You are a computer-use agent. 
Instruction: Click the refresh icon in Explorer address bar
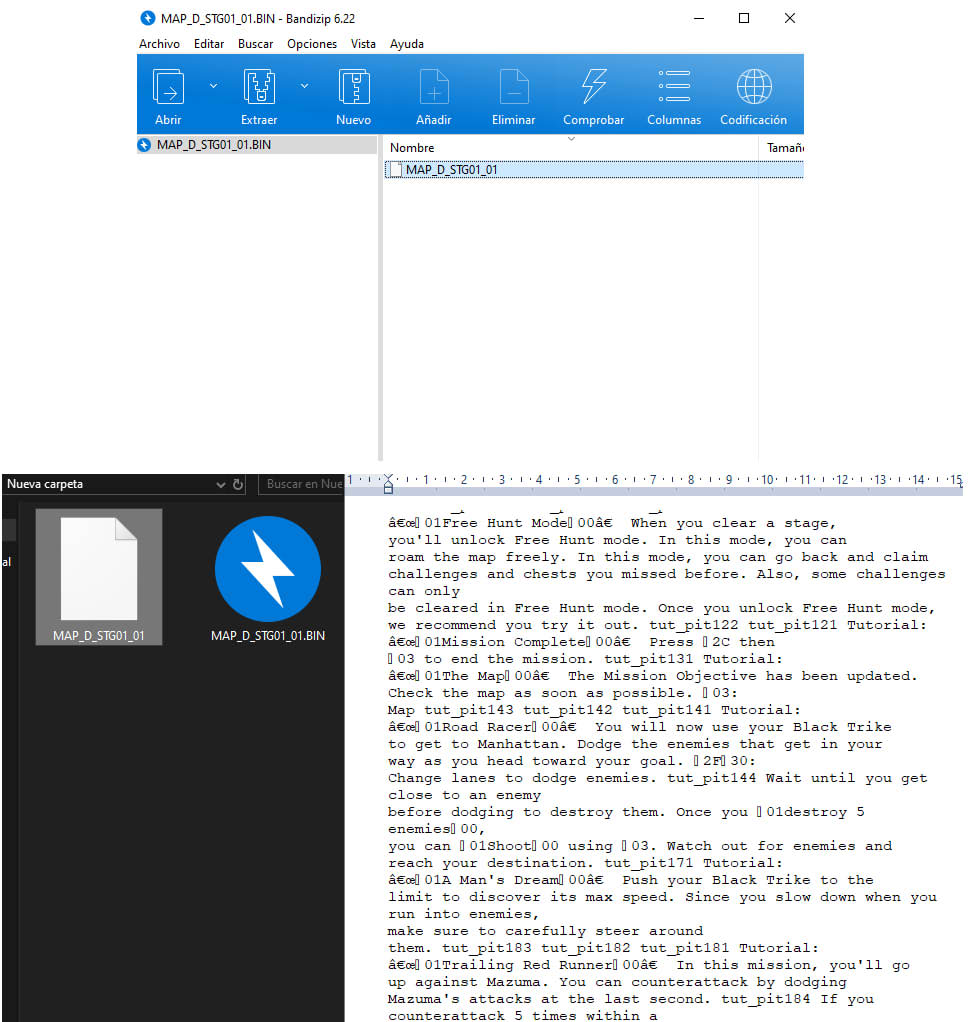tap(238, 484)
